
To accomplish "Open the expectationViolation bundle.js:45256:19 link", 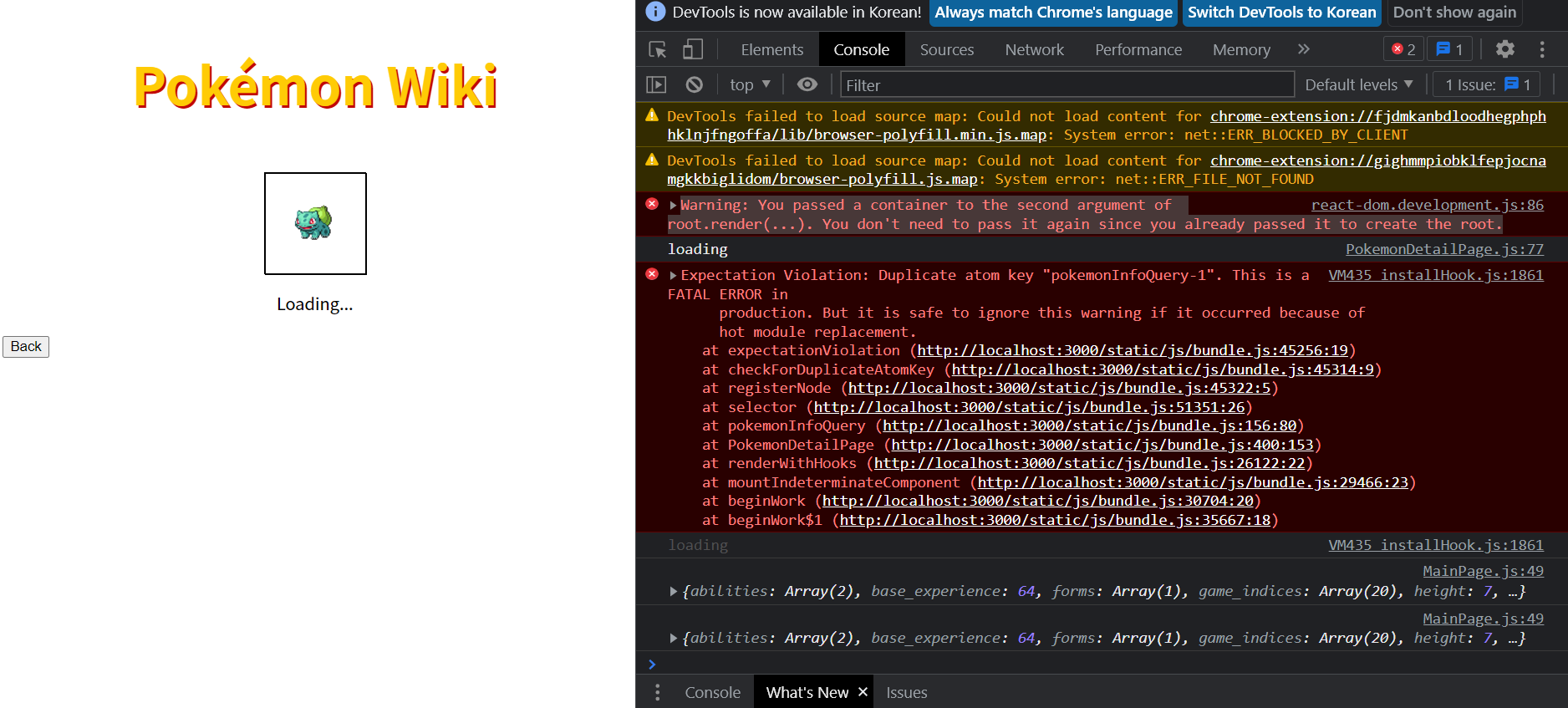I will [x=1133, y=350].
